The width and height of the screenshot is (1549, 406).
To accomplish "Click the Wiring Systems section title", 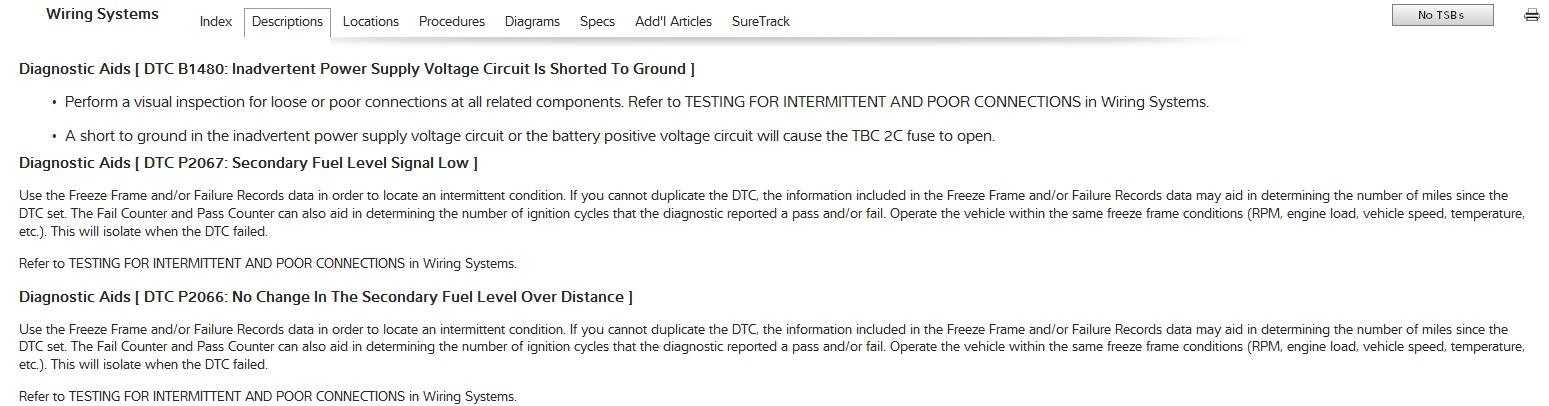I will pos(102,15).
